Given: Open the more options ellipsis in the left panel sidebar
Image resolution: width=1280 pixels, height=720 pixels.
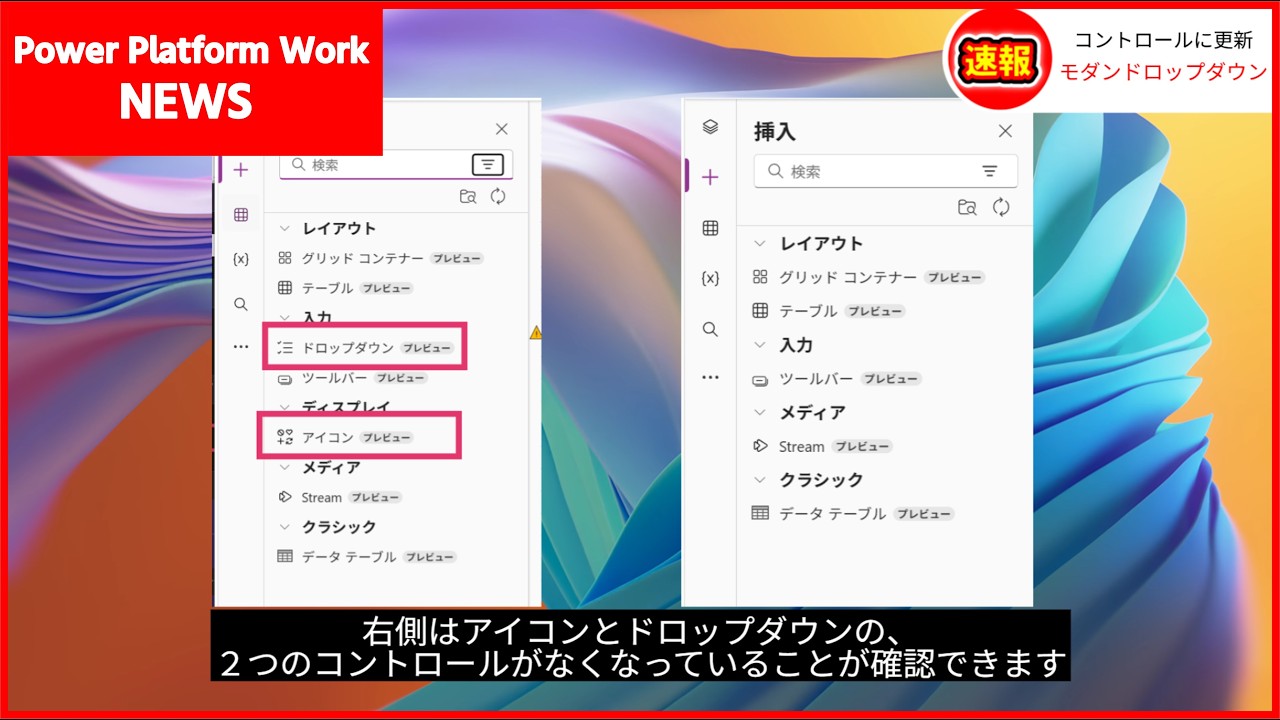Looking at the screenshot, I should 240,347.
